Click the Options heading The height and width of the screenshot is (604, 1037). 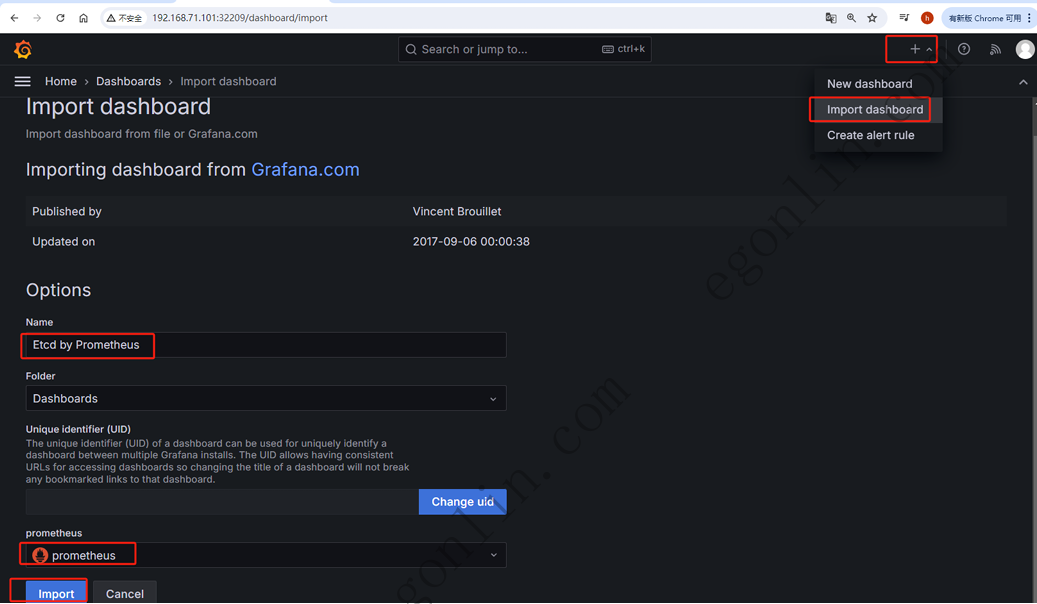click(x=58, y=290)
